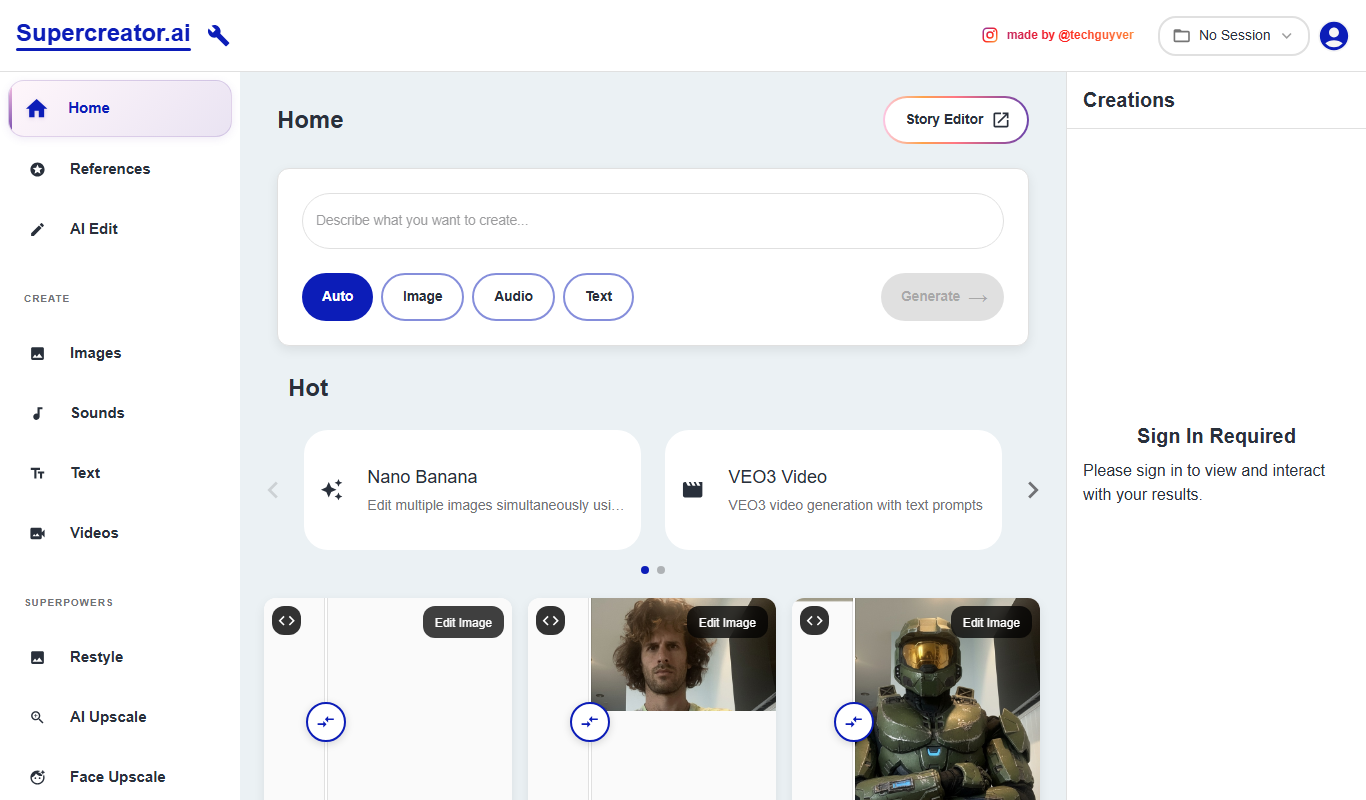This screenshot has width=1366, height=800.
Task: Click the comparison slider handle on curly-haired man card
Action: coord(589,721)
